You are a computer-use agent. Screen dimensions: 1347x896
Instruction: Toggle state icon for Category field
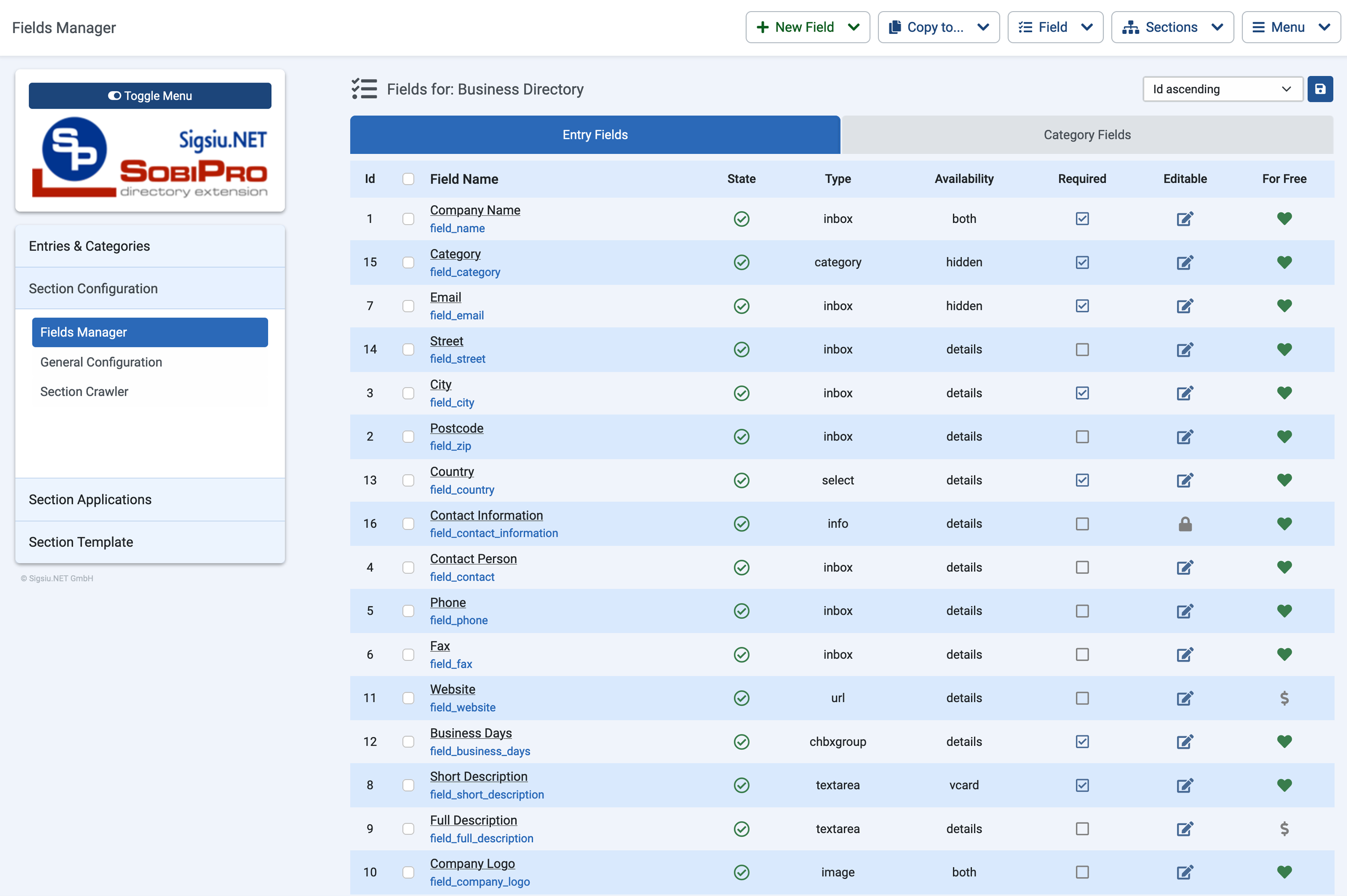click(741, 262)
